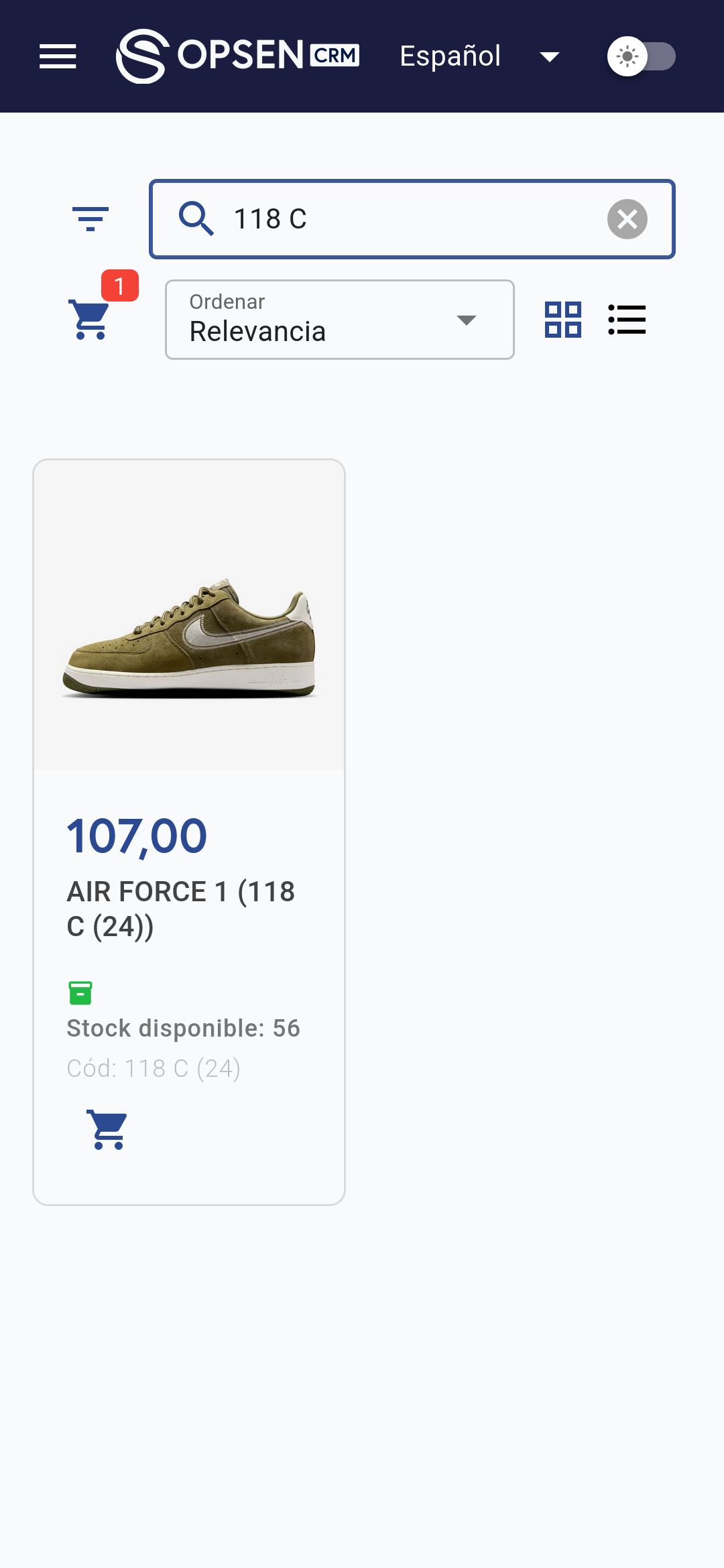Open the filter options icon

point(90,219)
